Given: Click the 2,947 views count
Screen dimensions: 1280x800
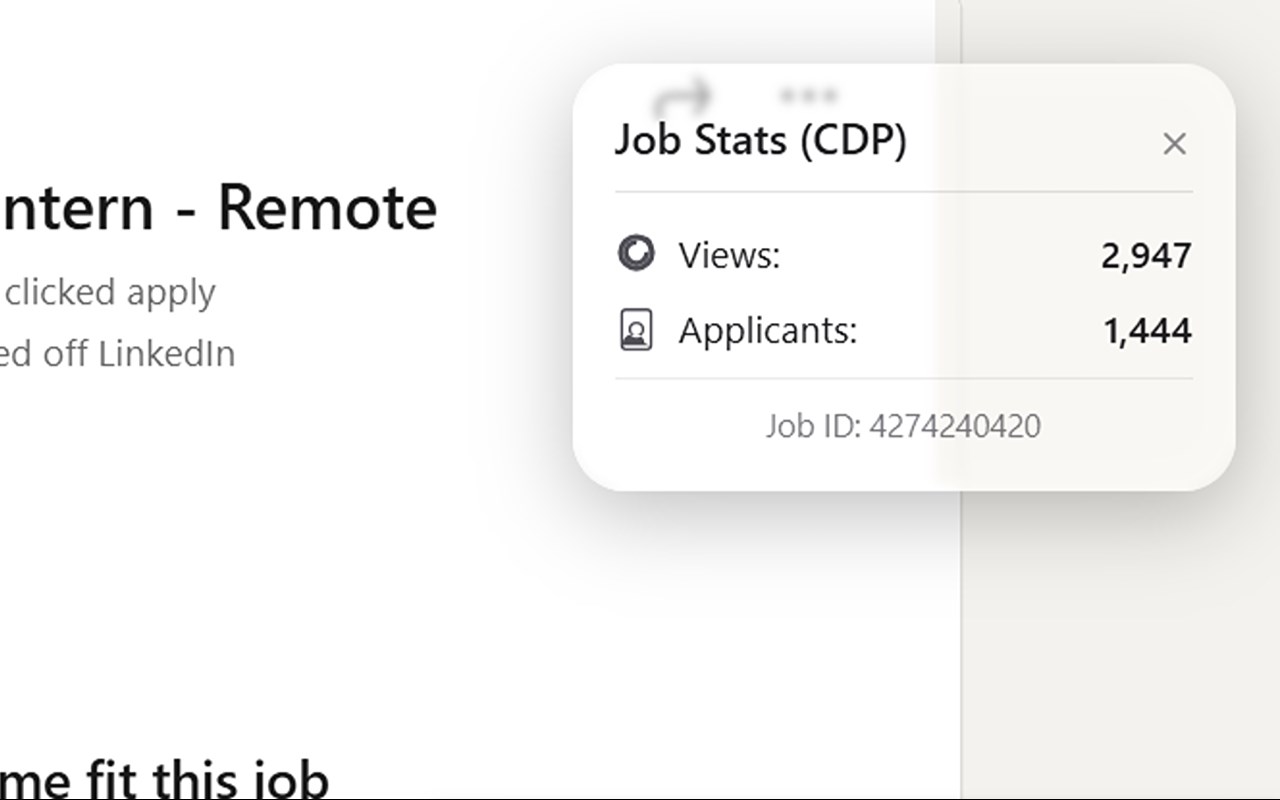Looking at the screenshot, I should click(x=1146, y=256).
